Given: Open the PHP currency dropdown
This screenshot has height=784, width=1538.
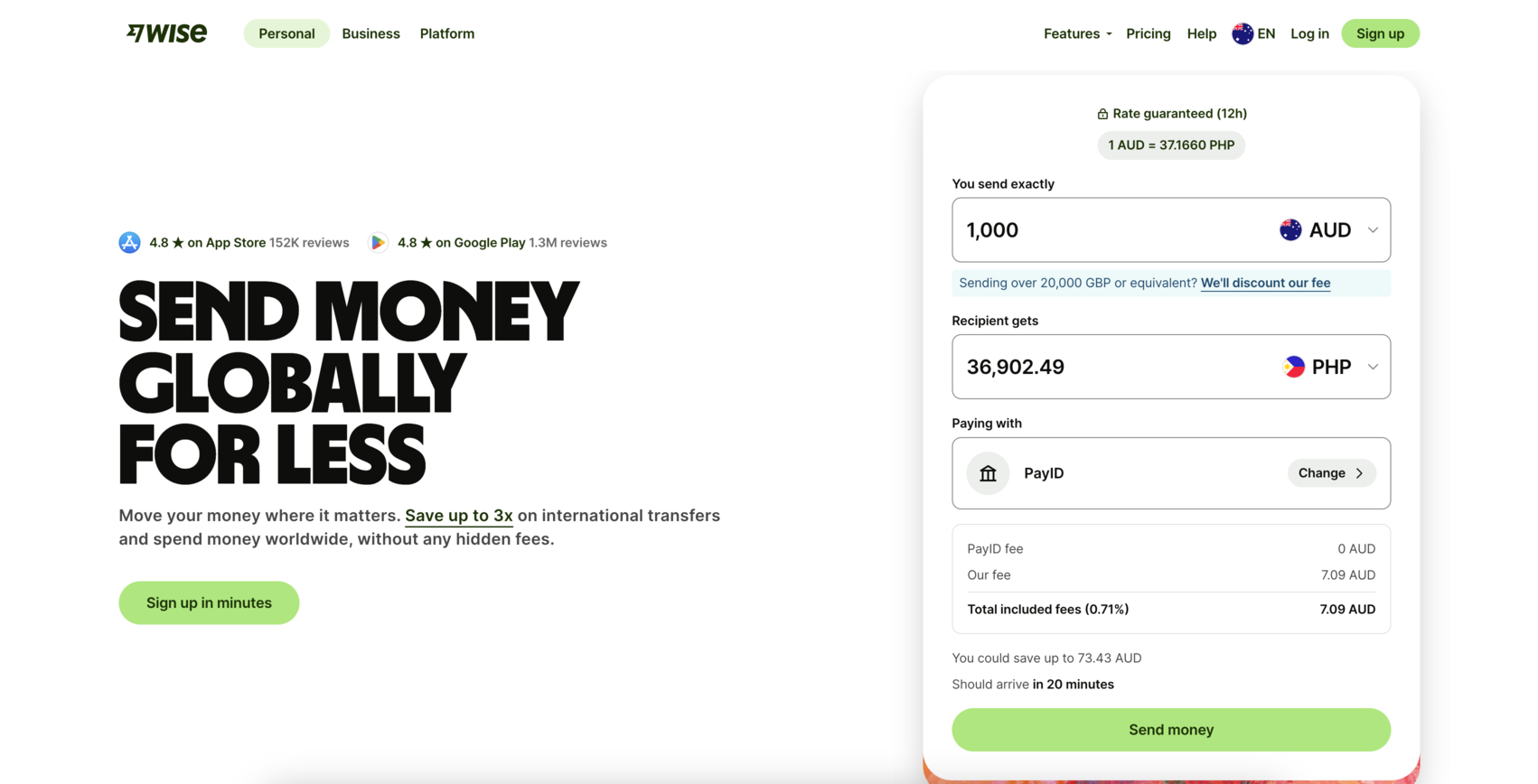Looking at the screenshot, I should pos(1373,367).
